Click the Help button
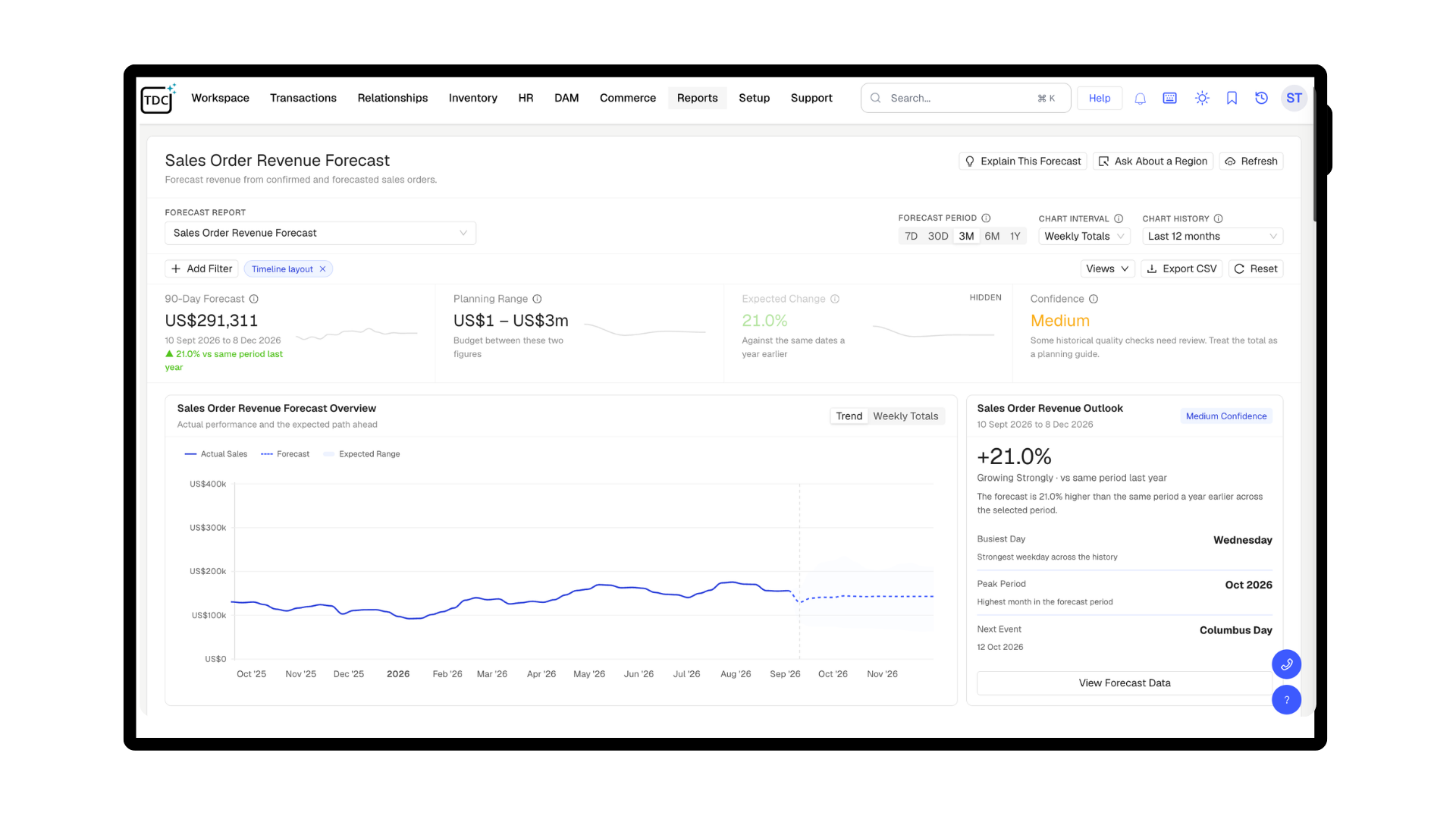The width and height of the screenshot is (1456, 819). [1099, 99]
